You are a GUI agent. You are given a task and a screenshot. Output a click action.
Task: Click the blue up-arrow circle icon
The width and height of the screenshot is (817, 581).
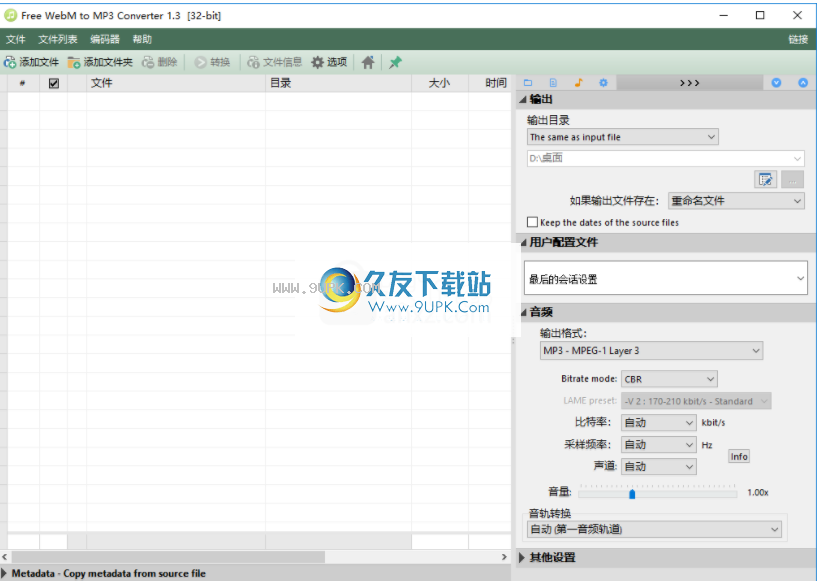pos(803,83)
